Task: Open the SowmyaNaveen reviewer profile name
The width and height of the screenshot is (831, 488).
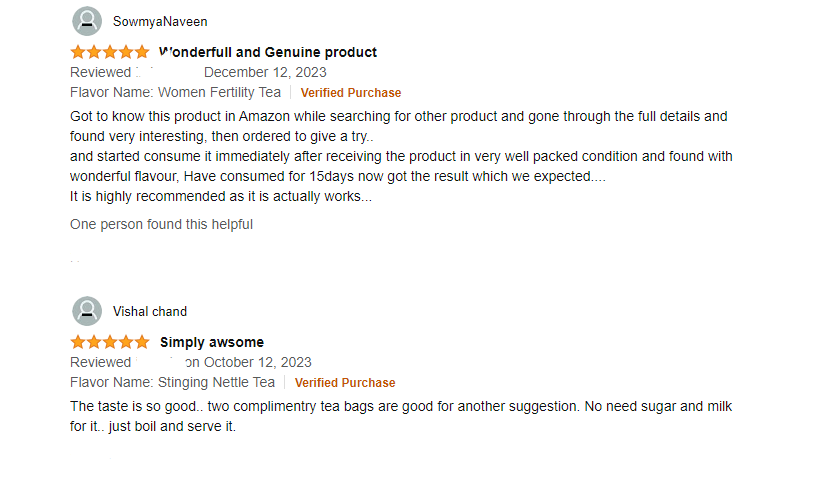Action: tap(160, 21)
